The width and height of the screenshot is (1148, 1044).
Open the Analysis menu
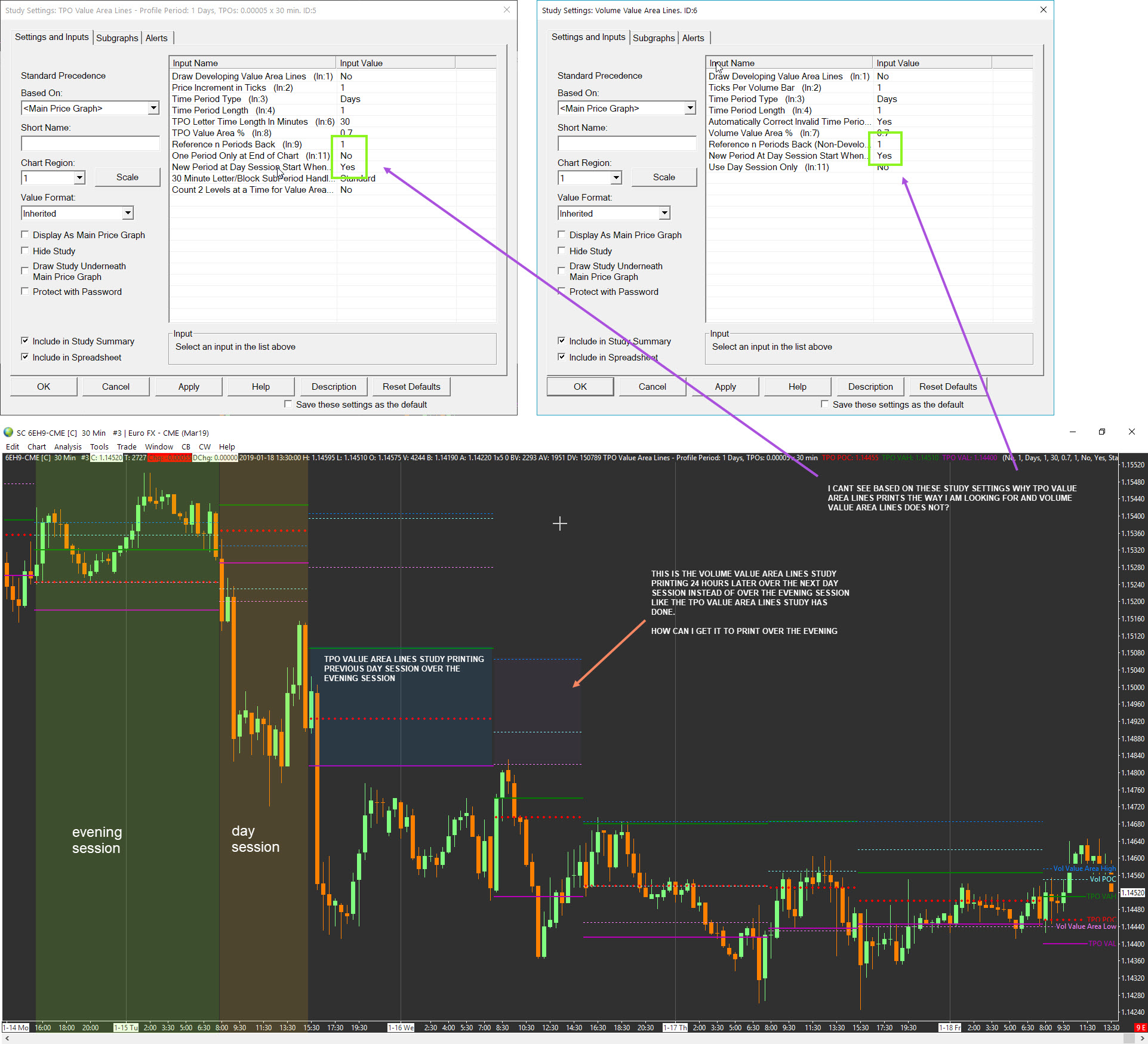point(67,446)
